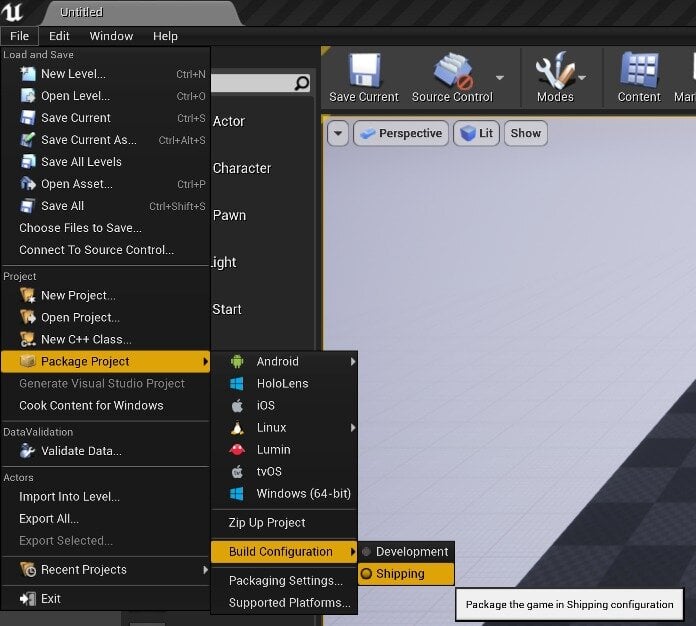The width and height of the screenshot is (696, 626).
Task: Click the Exit door icon
Action: click(28, 599)
